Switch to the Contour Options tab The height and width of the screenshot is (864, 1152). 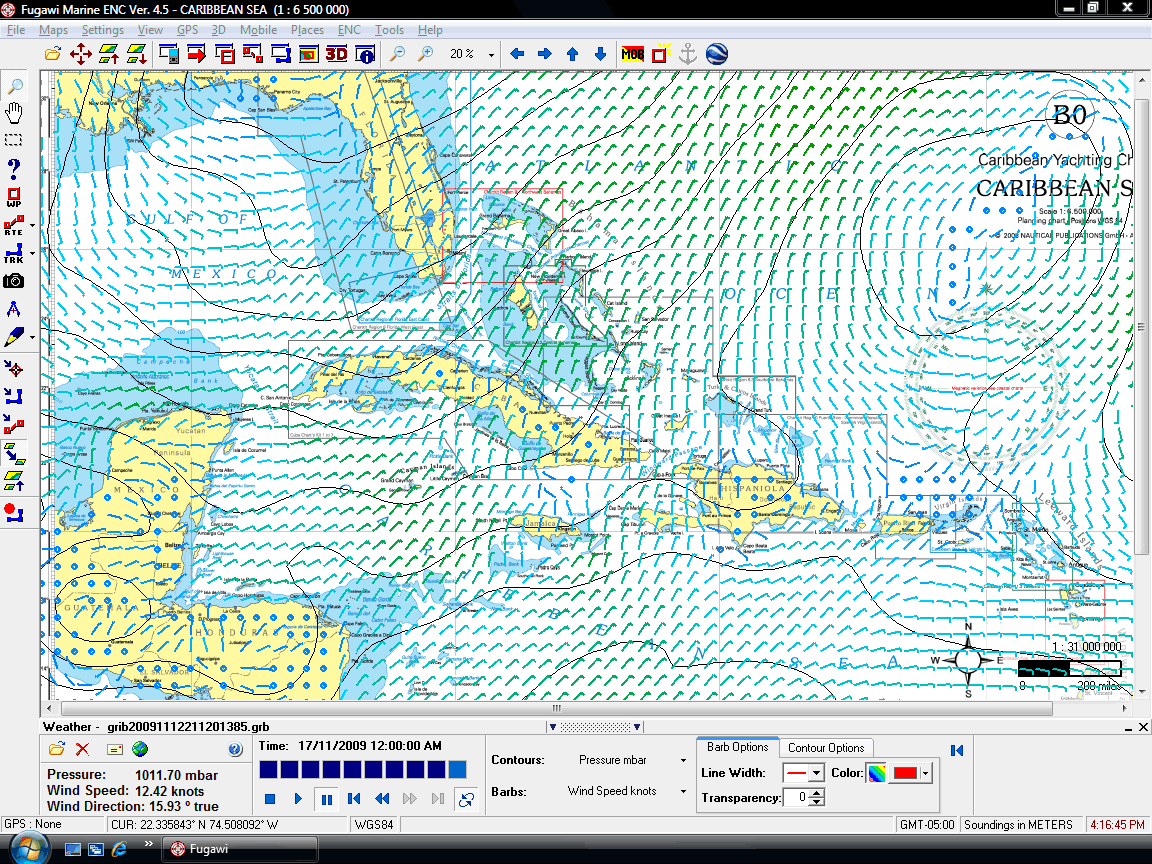click(x=826, y=748)
